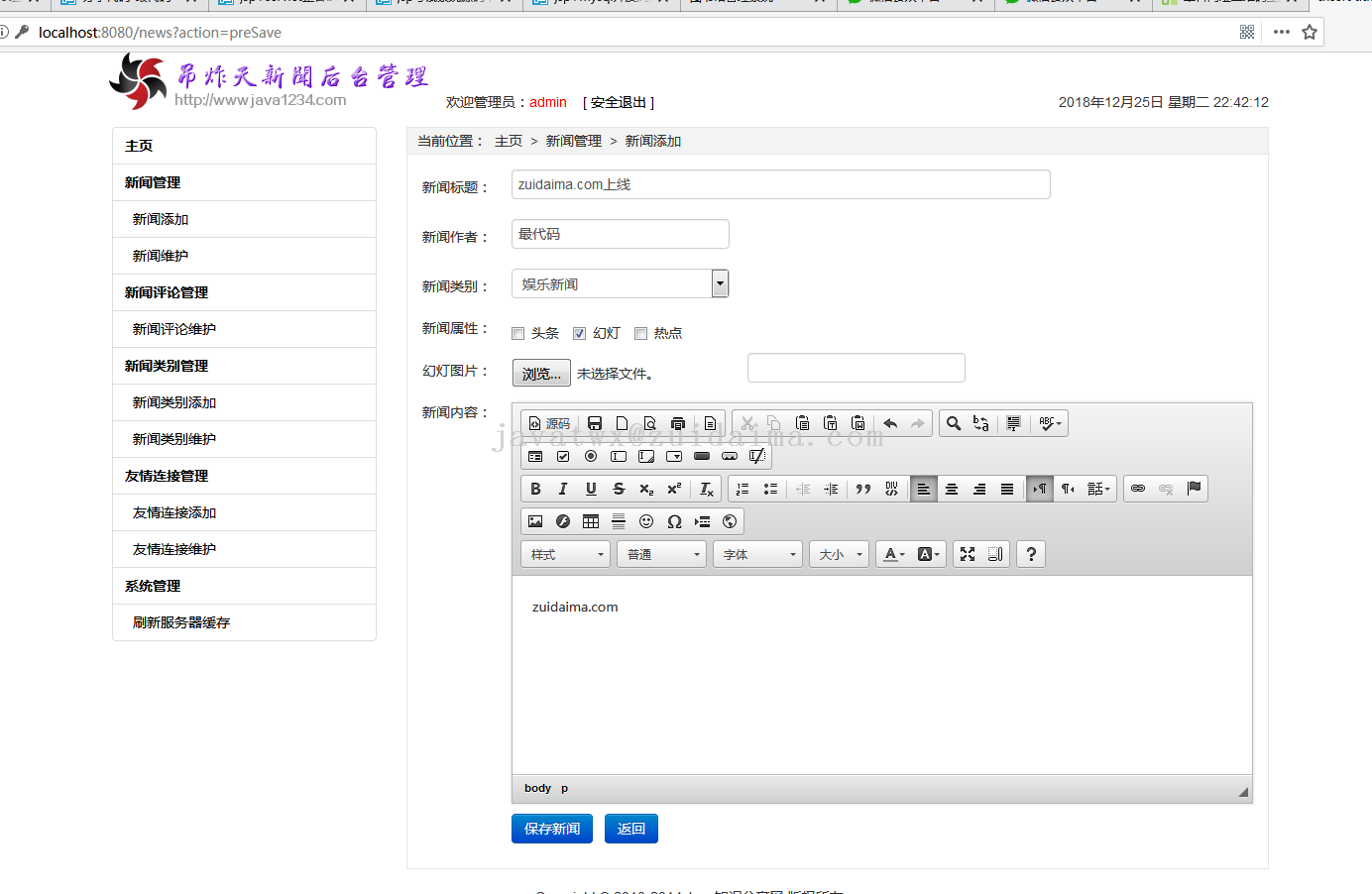Apply Underline formatting
The height and width of the screenshot is (894, 1372).
click(x=591, y=489)
